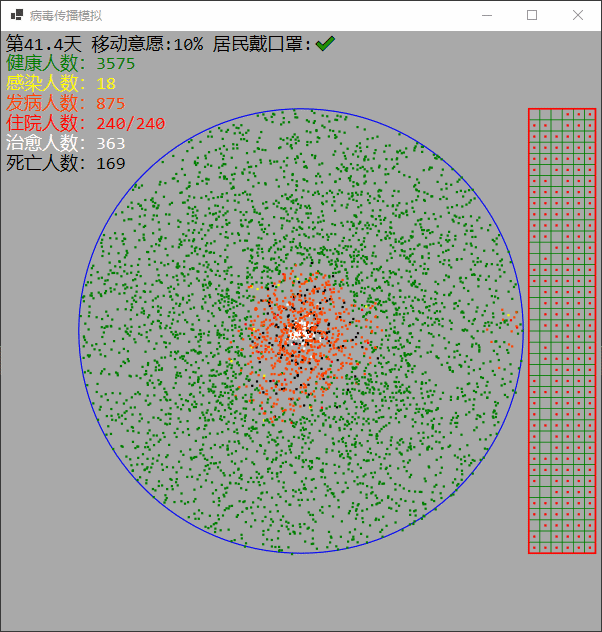Click the hospitalized value 240/240
The height and width of the screenshot is (632, 602).
pyautogui.click(x=131, y=124)
